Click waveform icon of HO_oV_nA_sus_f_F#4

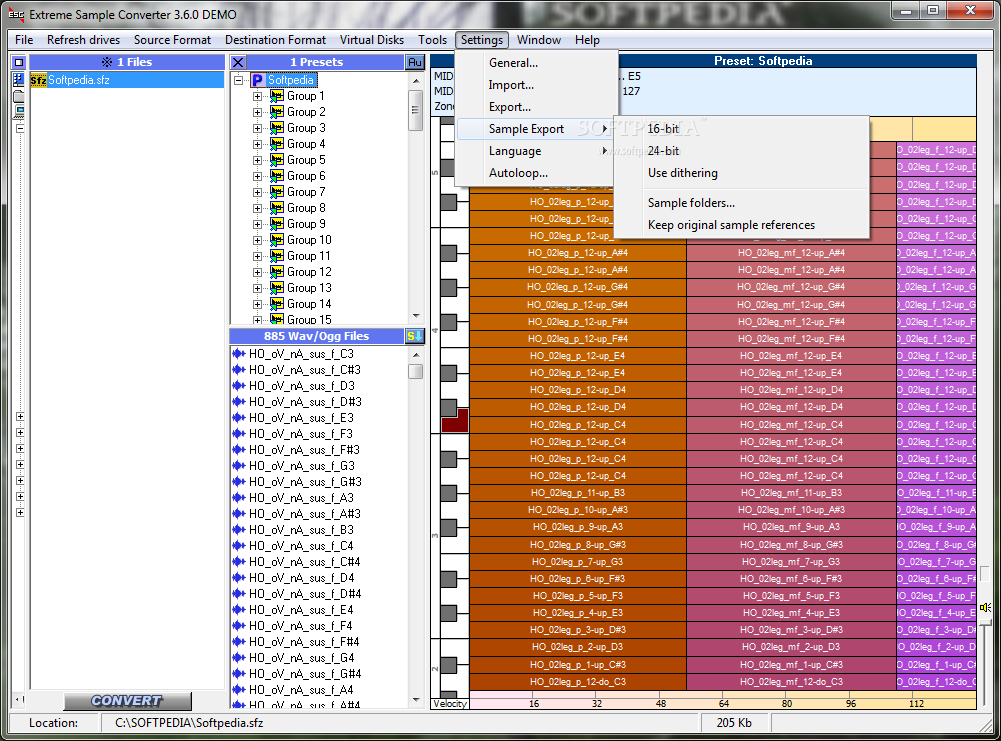[x=239, y=641]
